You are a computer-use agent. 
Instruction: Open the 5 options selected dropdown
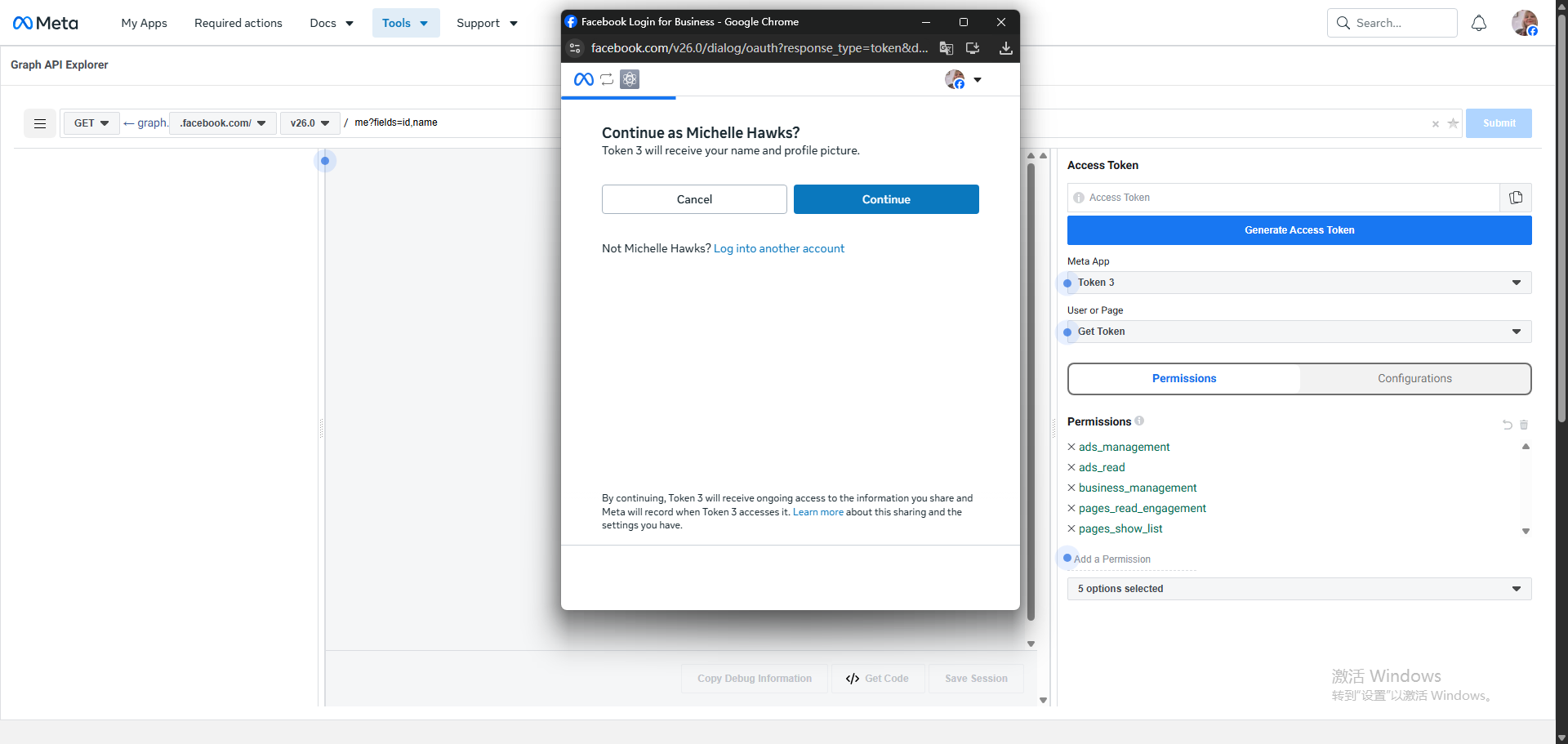coord(1299,589)
